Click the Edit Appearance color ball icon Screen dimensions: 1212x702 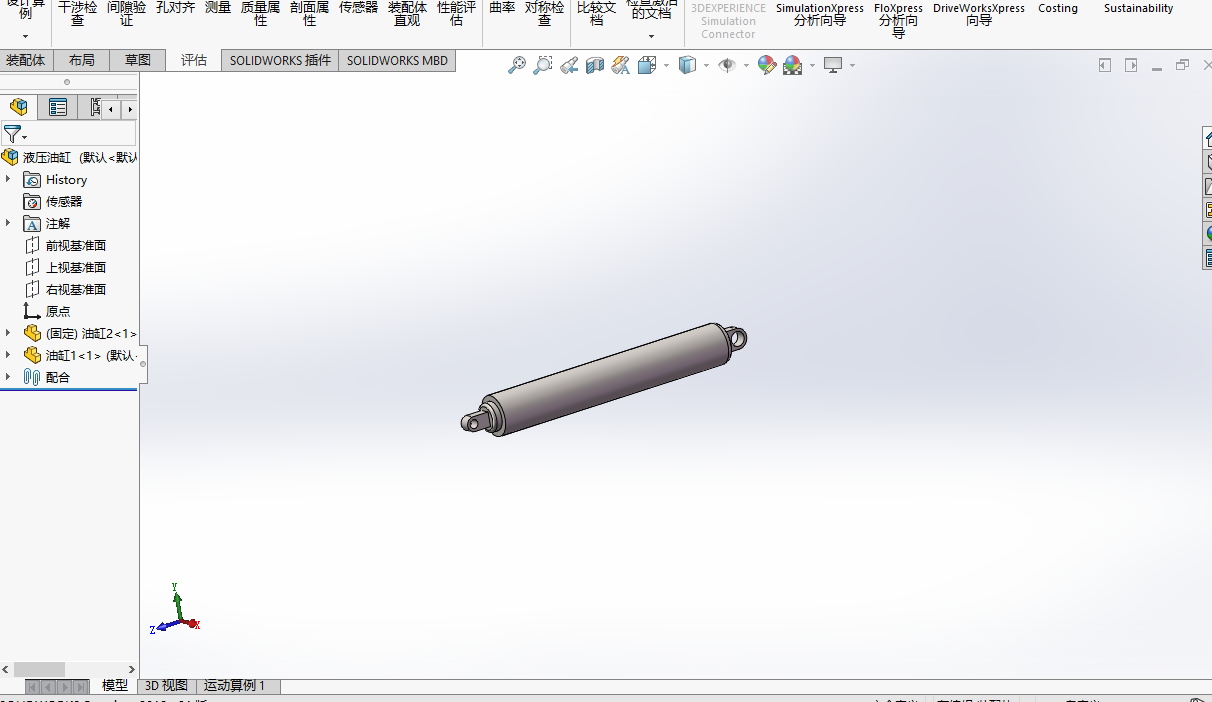click(x=767, y=65)
